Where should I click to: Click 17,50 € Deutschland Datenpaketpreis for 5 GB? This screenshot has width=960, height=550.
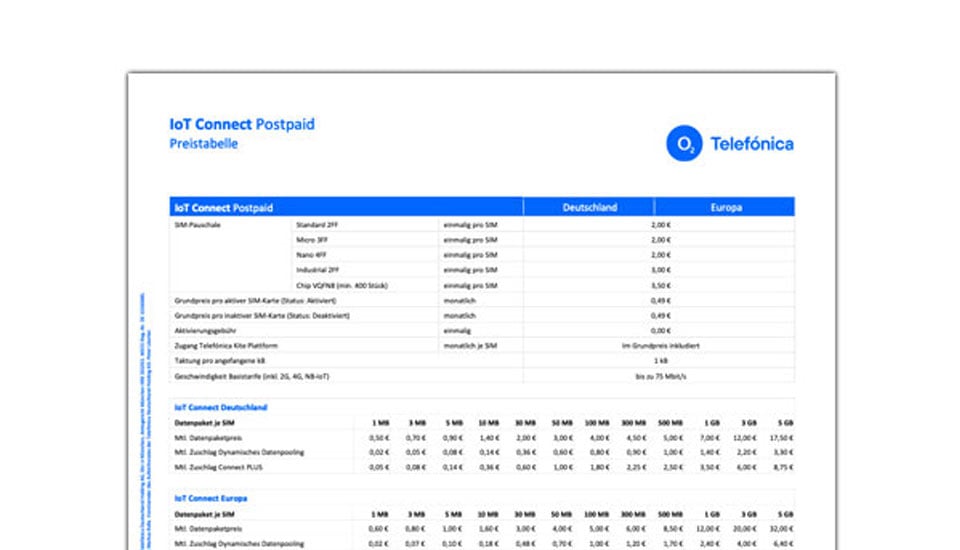click(x=782, y=438)
